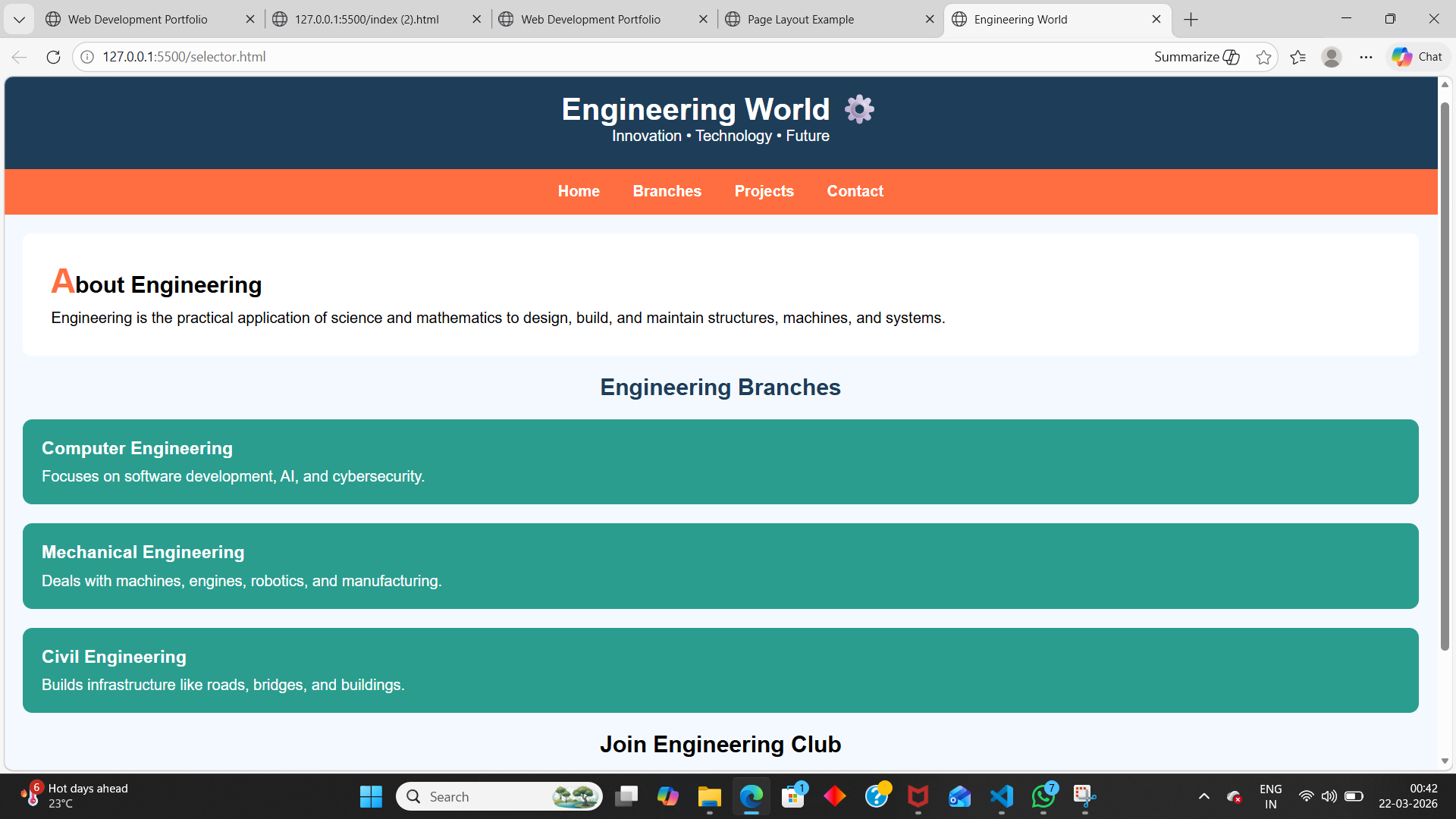This screenshot has height=819, width=1456.
Task: Click the Summarize page button
Action: coord(1196,57)
